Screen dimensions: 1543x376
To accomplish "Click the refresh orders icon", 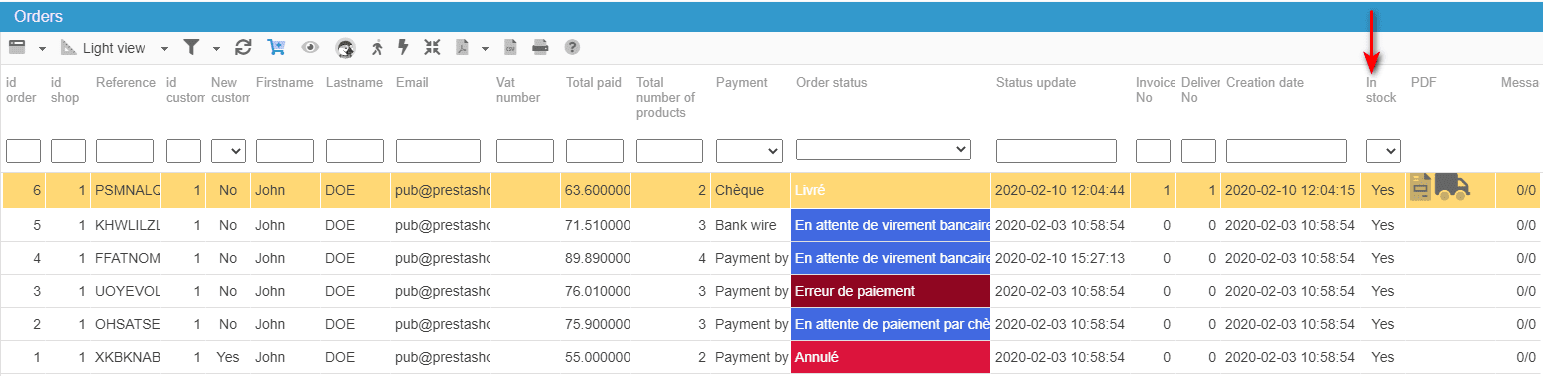I will tap(243, 47).
